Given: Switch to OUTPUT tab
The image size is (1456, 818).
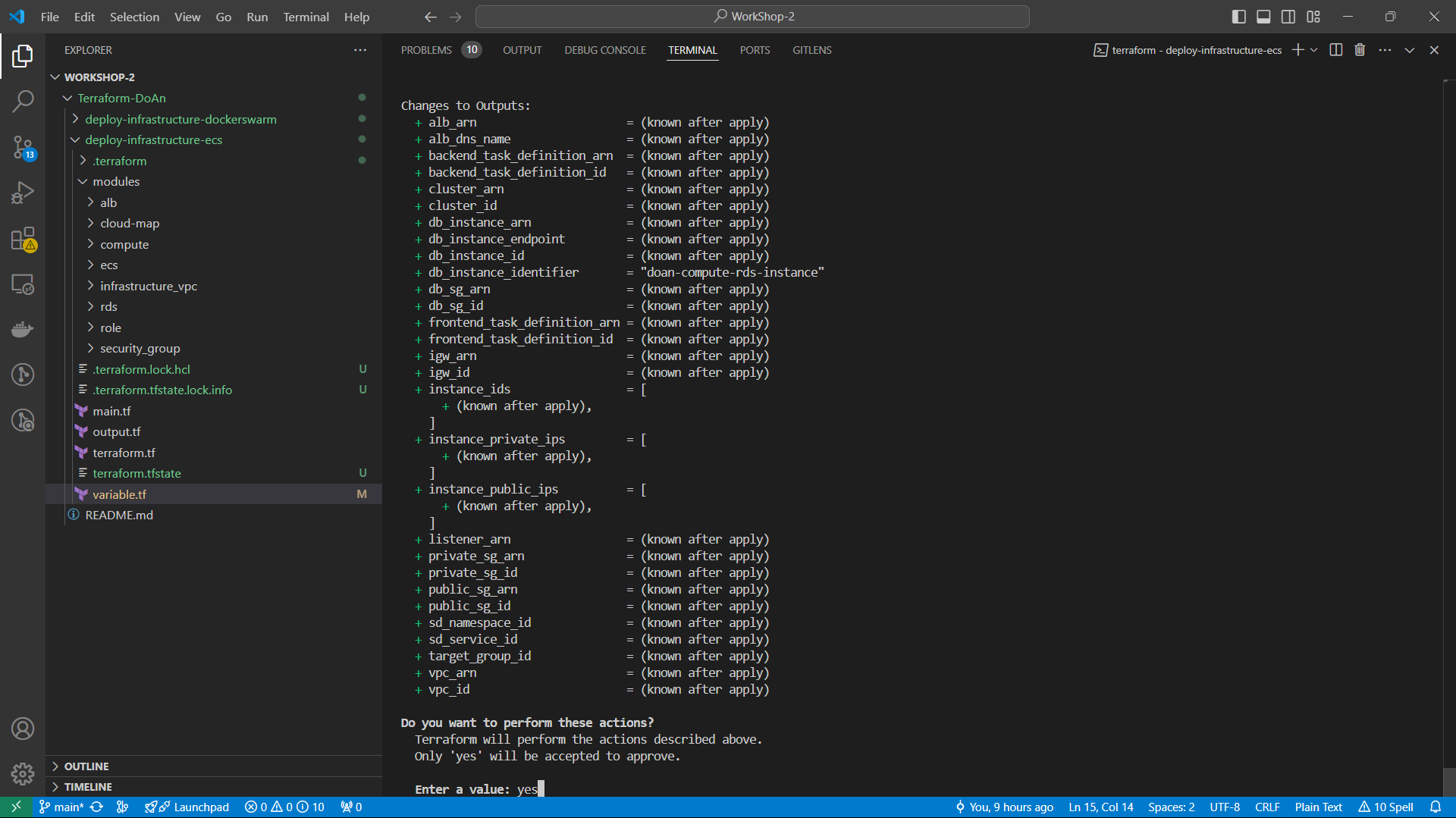Looking at the screenshot, I should (522, 50).
